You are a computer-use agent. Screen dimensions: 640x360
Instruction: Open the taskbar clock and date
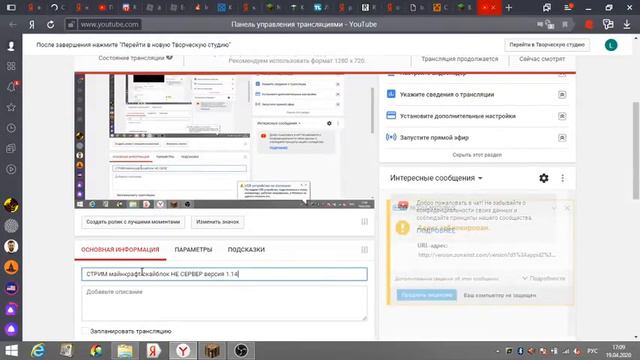(619, 351)
